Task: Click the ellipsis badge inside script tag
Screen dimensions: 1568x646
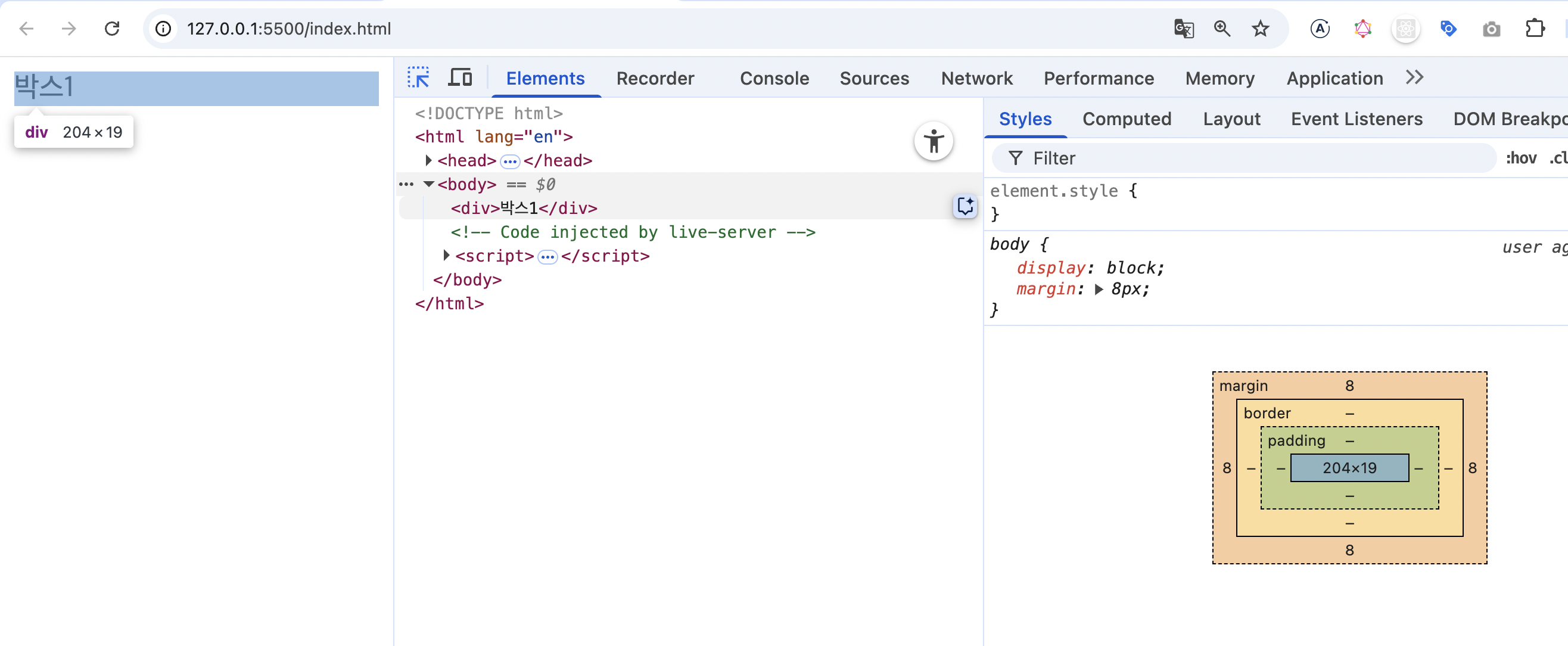Action: [x=547, y=257]
